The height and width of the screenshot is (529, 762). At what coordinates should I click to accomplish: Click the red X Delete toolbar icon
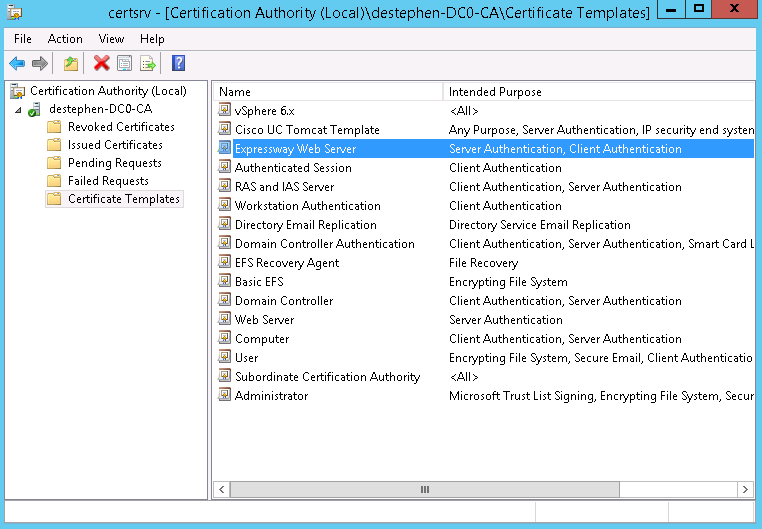click(102, 63)
